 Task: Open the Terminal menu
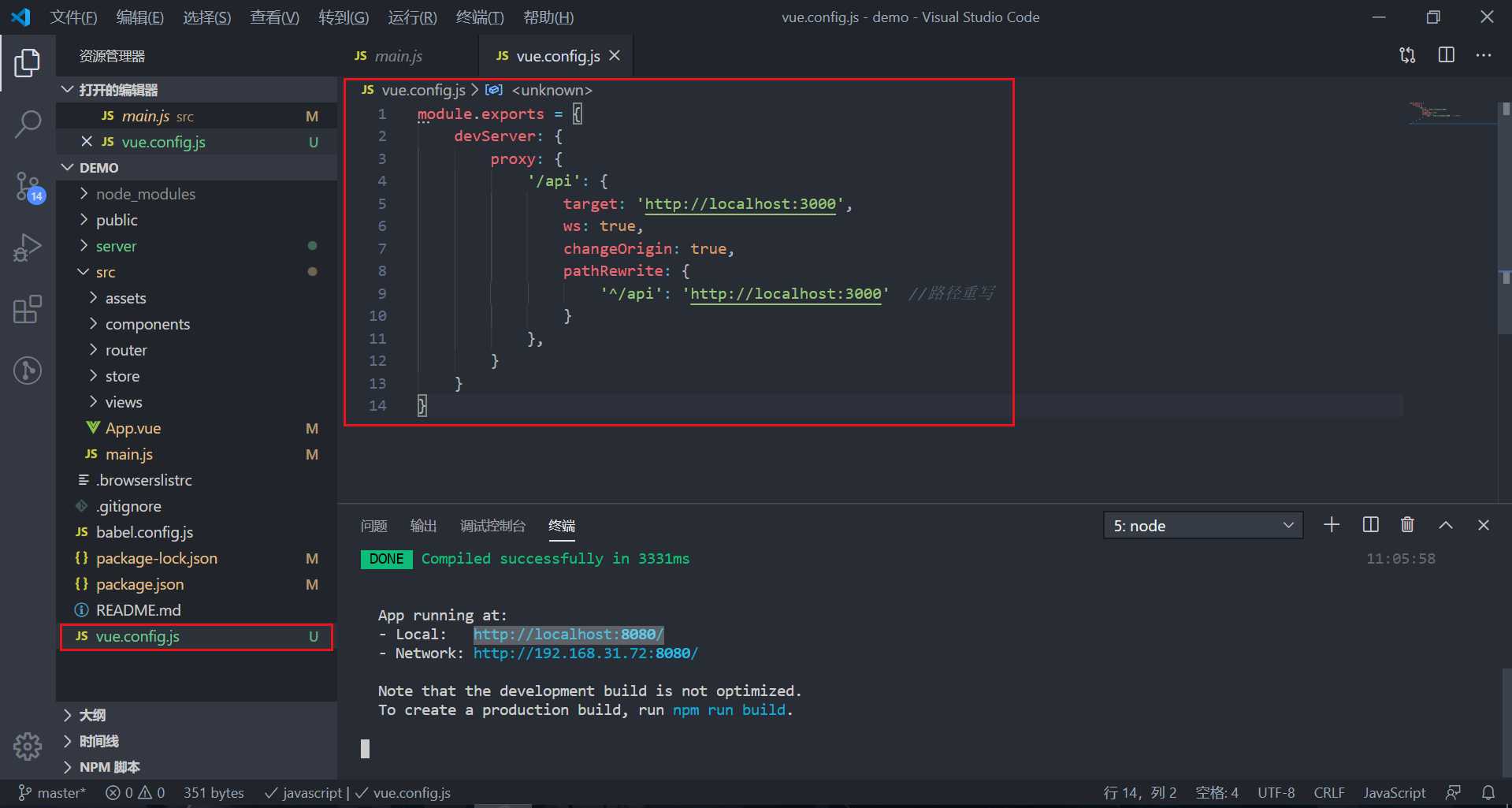tap(480, 17)
